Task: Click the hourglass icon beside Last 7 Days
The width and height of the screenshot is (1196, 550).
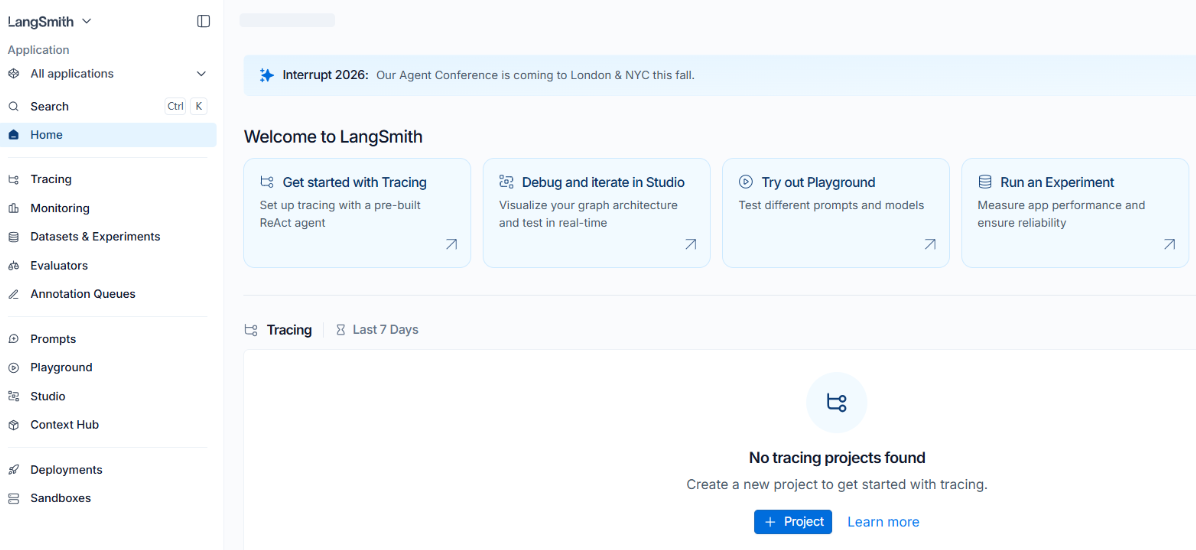Action: point(341,330)
